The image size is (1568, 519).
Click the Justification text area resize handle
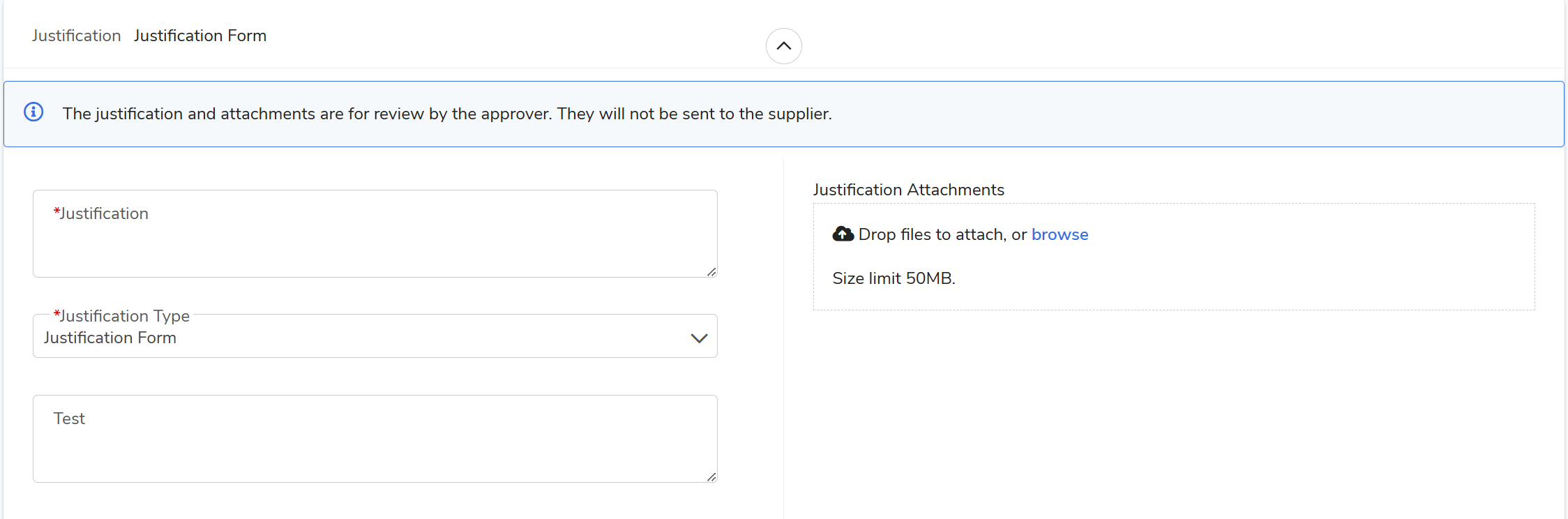pos(711,271)
